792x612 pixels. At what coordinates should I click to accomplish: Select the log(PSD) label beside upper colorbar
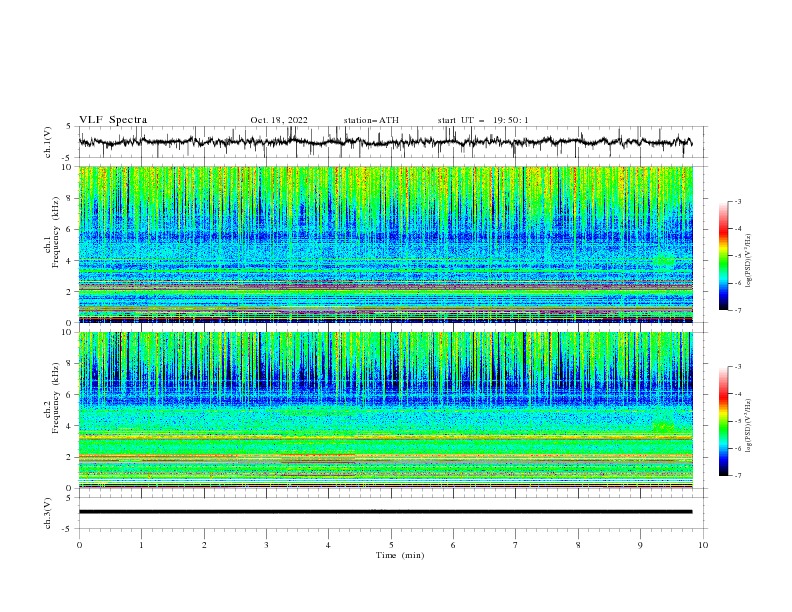click(749, 261)
